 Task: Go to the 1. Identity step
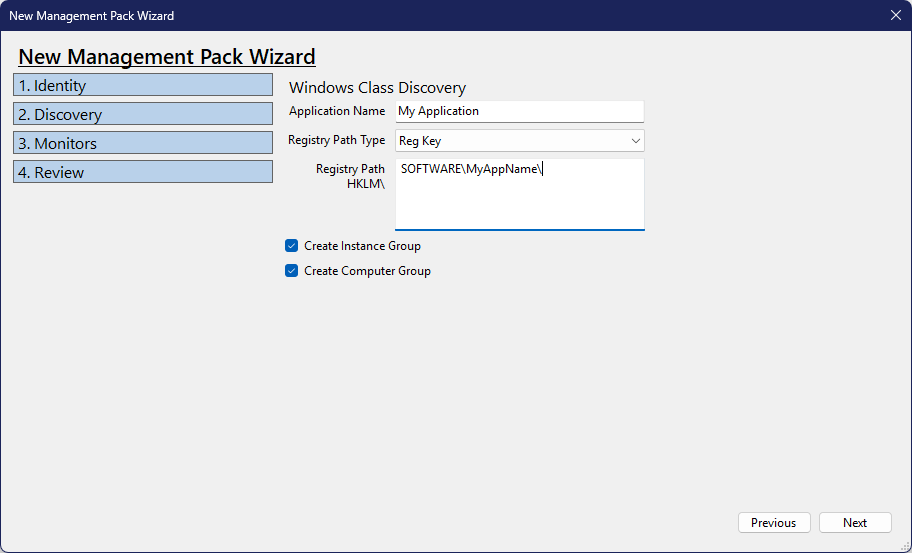[143, 85]
